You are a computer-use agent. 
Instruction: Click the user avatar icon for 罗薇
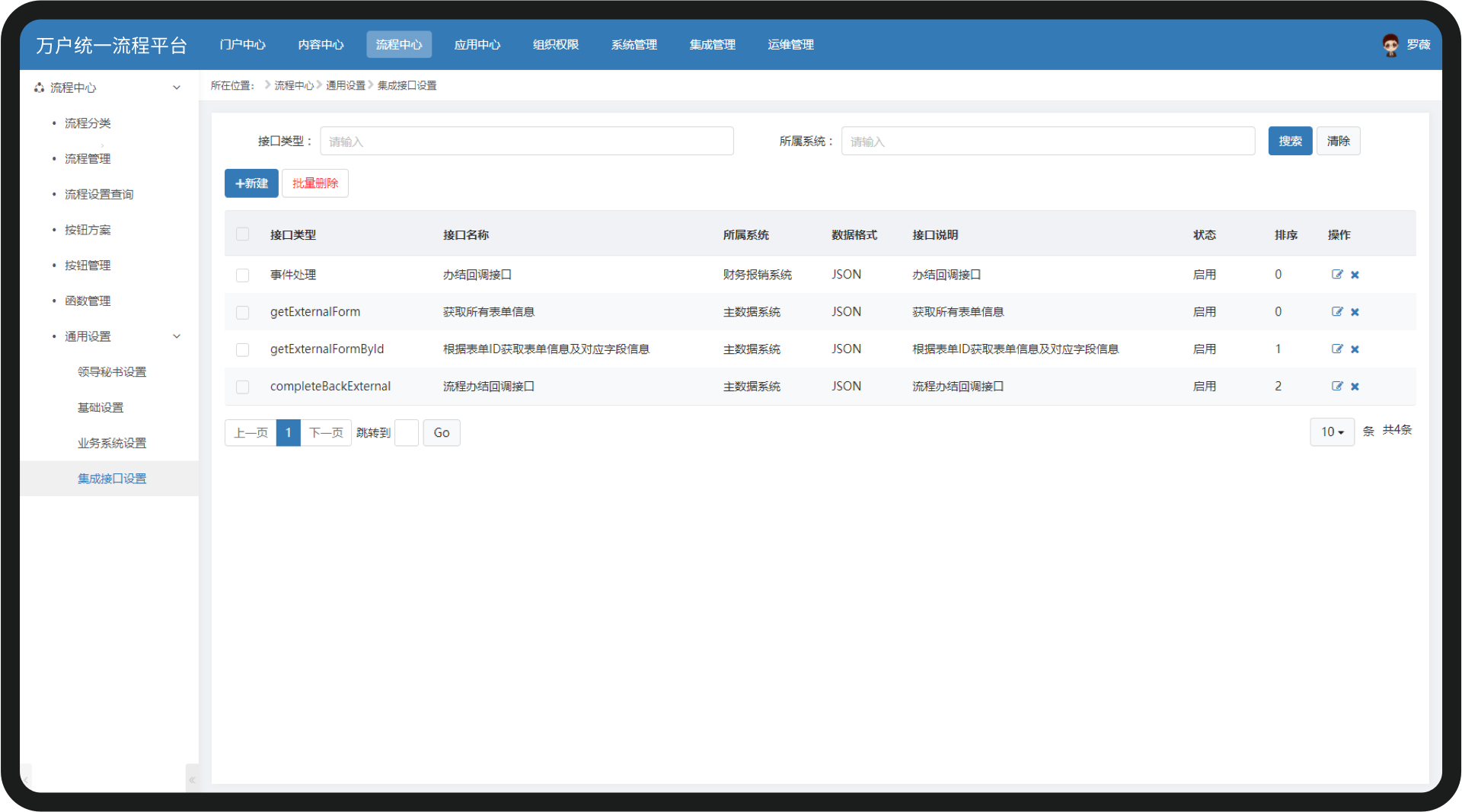1390,45
